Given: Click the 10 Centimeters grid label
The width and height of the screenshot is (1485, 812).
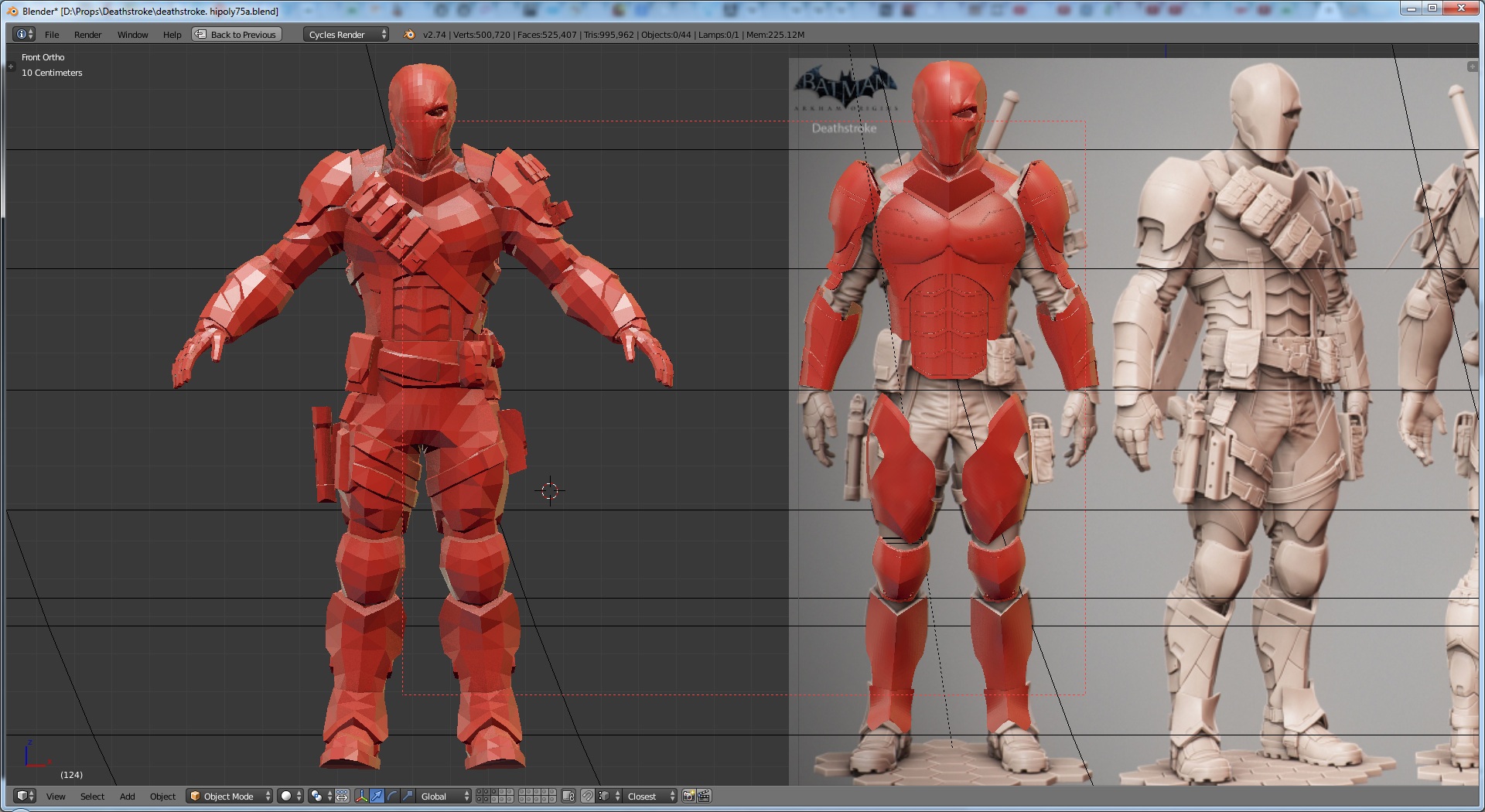Looking at the screenshot, I should click(52, 73).
